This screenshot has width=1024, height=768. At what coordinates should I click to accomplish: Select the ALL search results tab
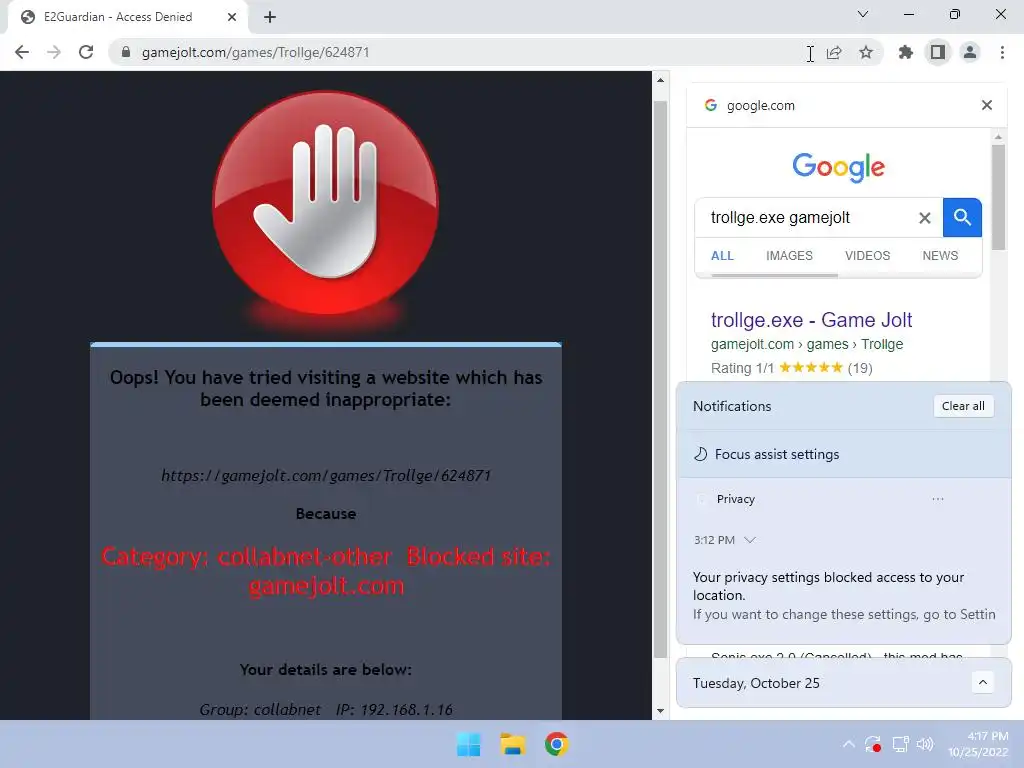722,255
